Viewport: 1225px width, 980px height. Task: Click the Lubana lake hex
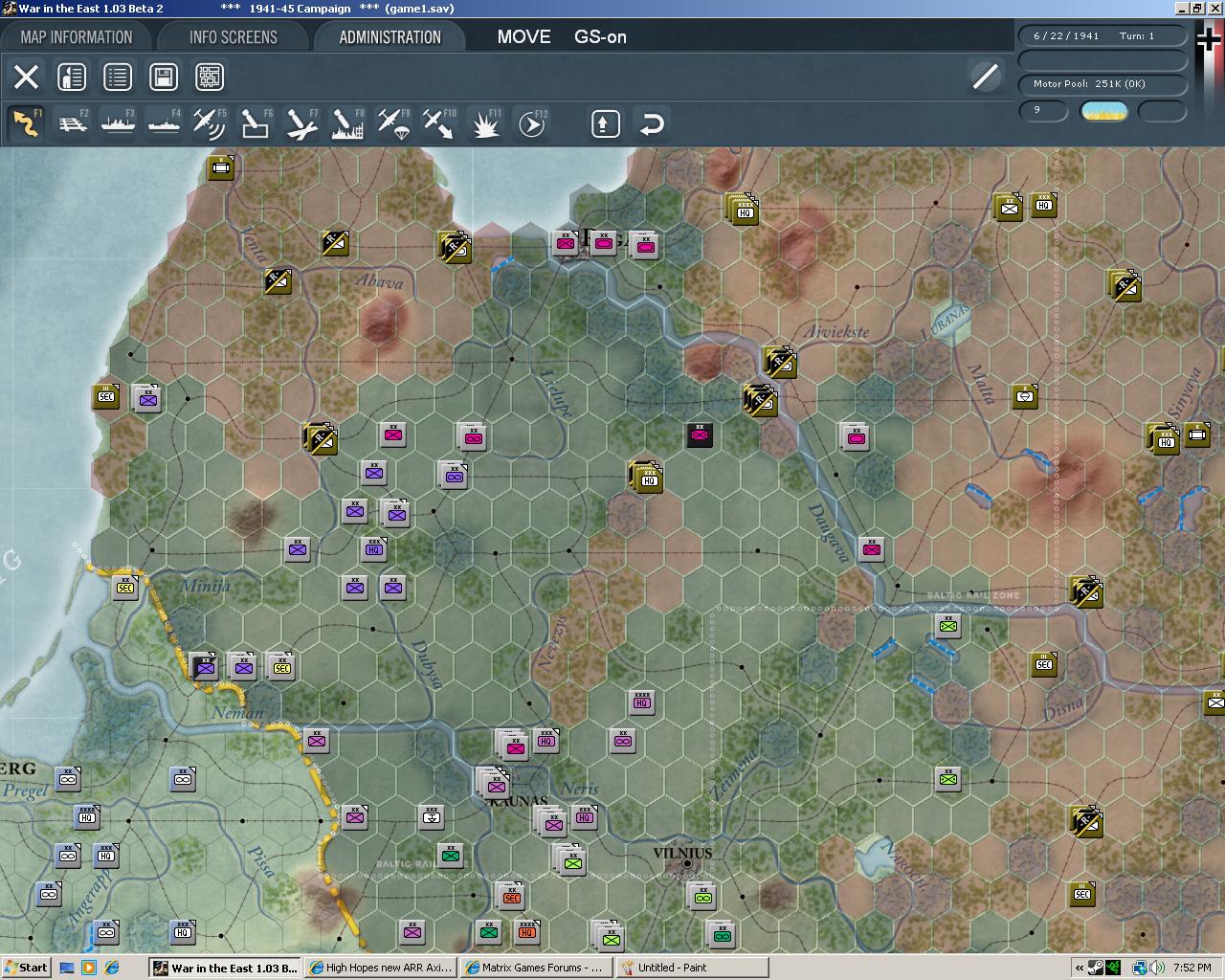[x=949, y=322]
